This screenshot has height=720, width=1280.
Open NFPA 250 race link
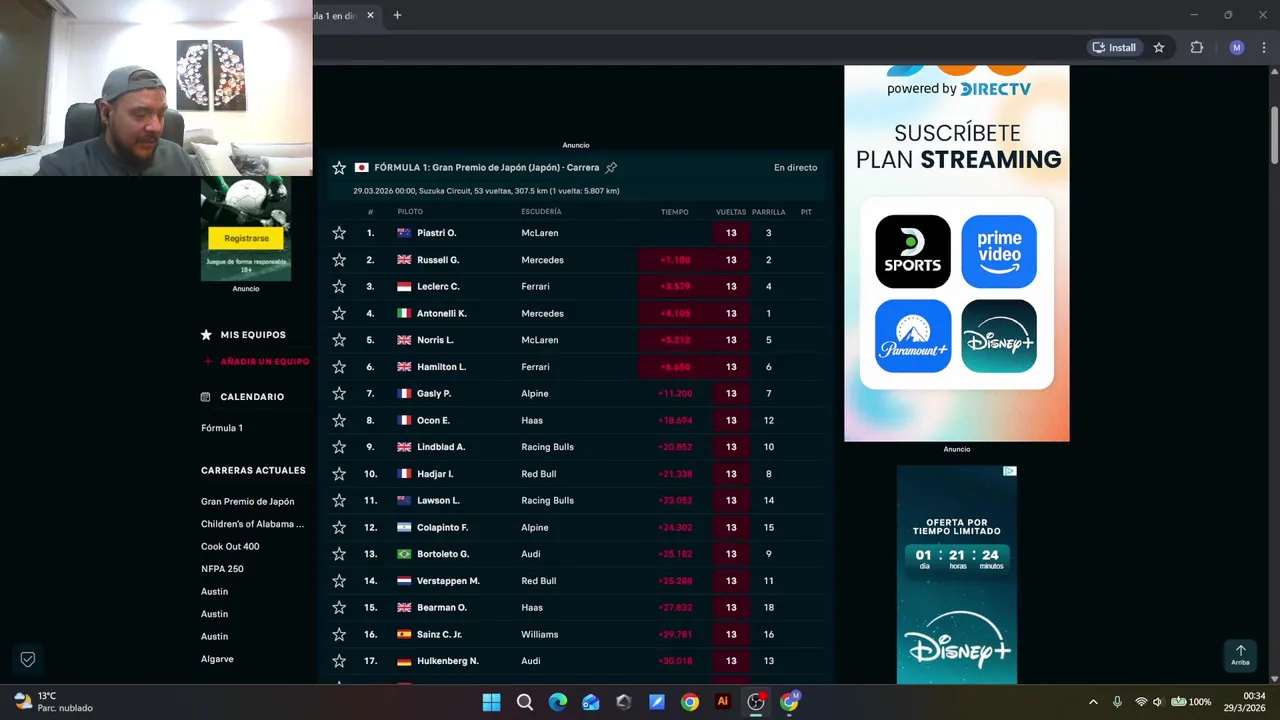222,569
